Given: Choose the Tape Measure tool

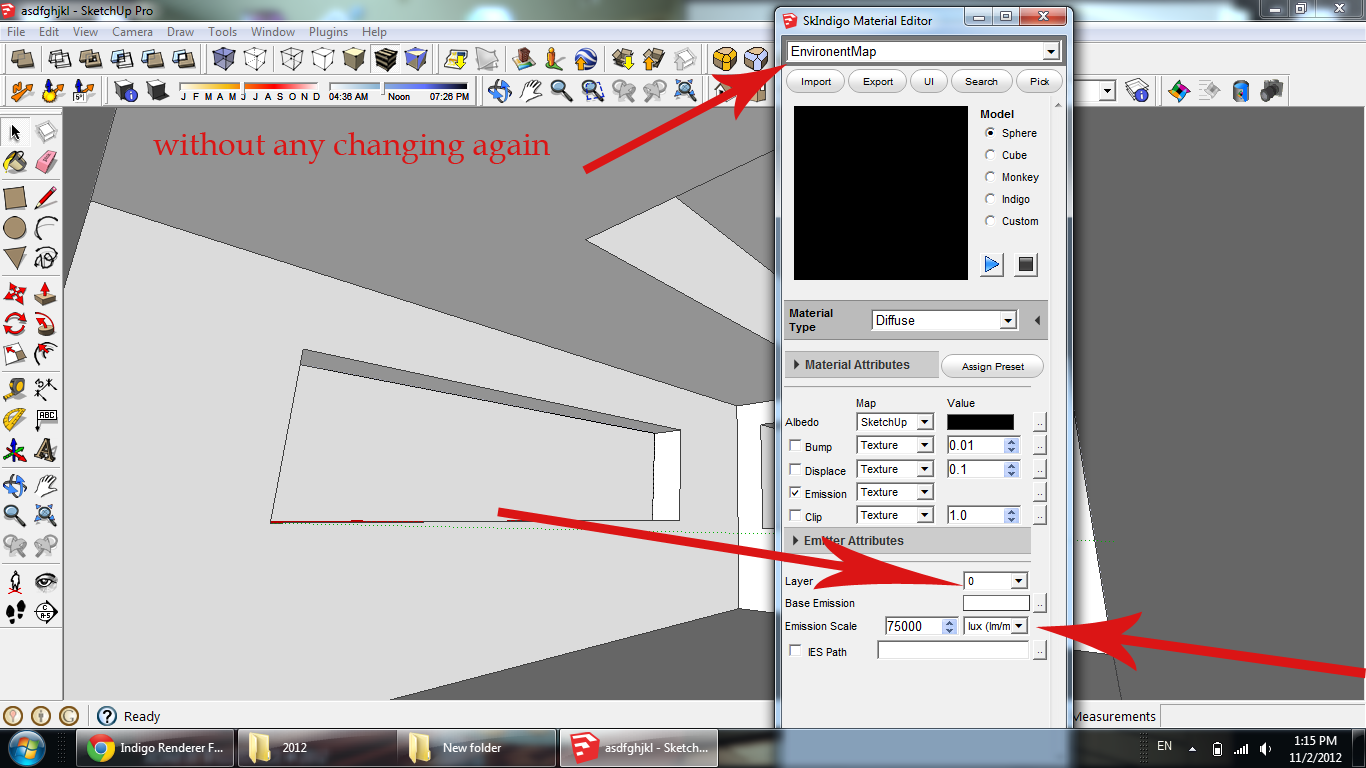Looking at the screenshot, I should coord(15,388).
